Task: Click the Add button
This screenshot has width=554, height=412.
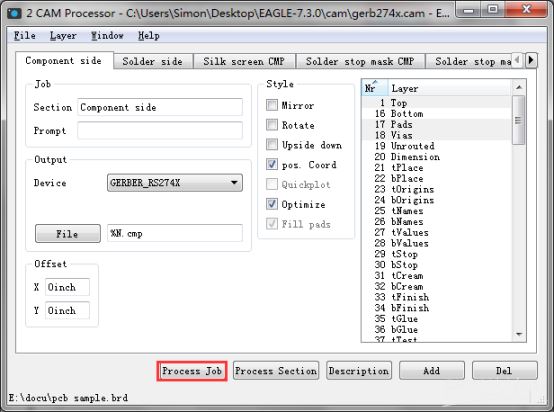Action: coord(432,371)
